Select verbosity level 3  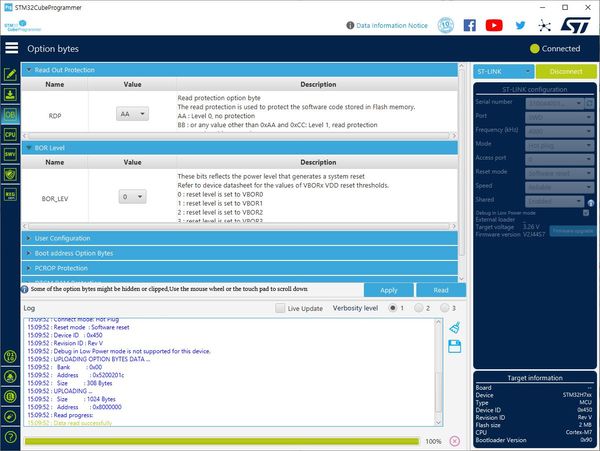(x=445, y=308)
